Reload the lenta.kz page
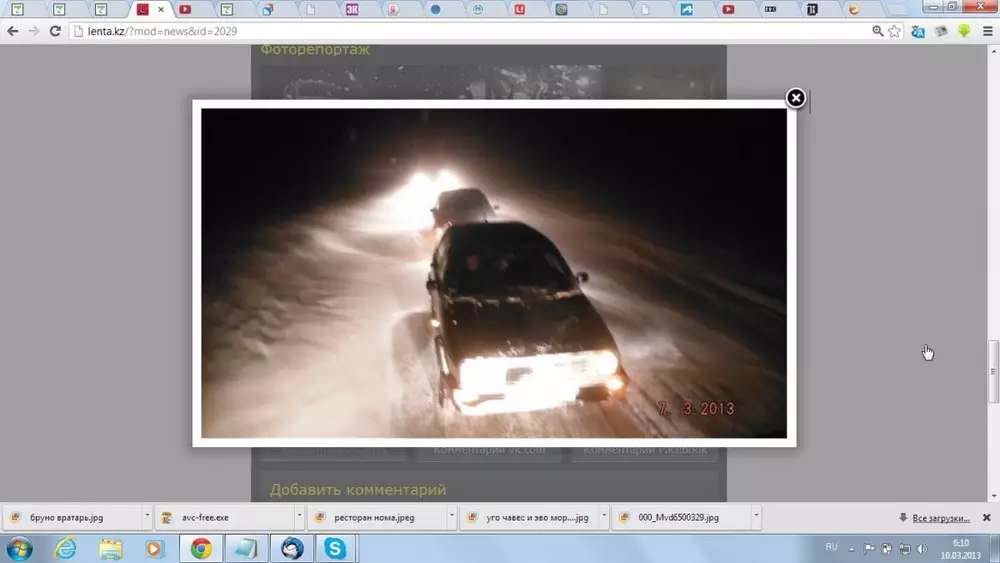 coord(55,31)
